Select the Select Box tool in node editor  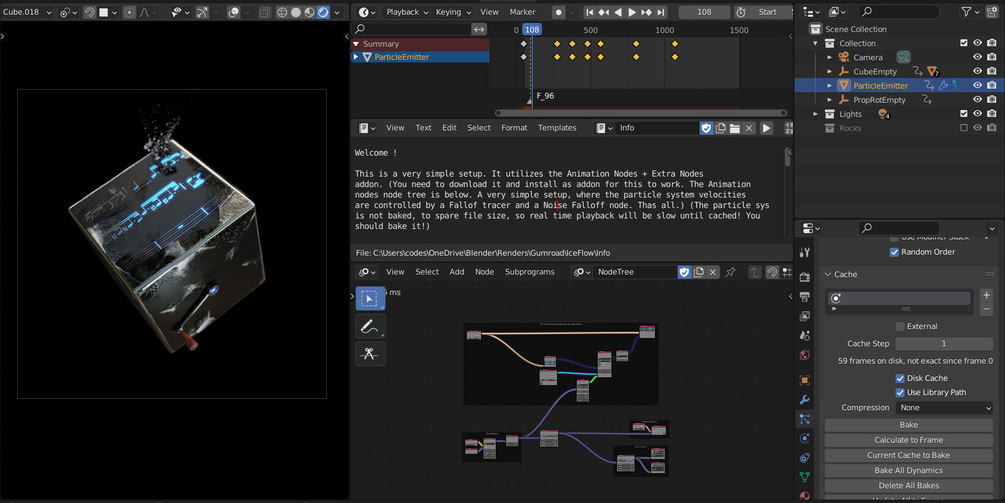[x=370, y=299]
